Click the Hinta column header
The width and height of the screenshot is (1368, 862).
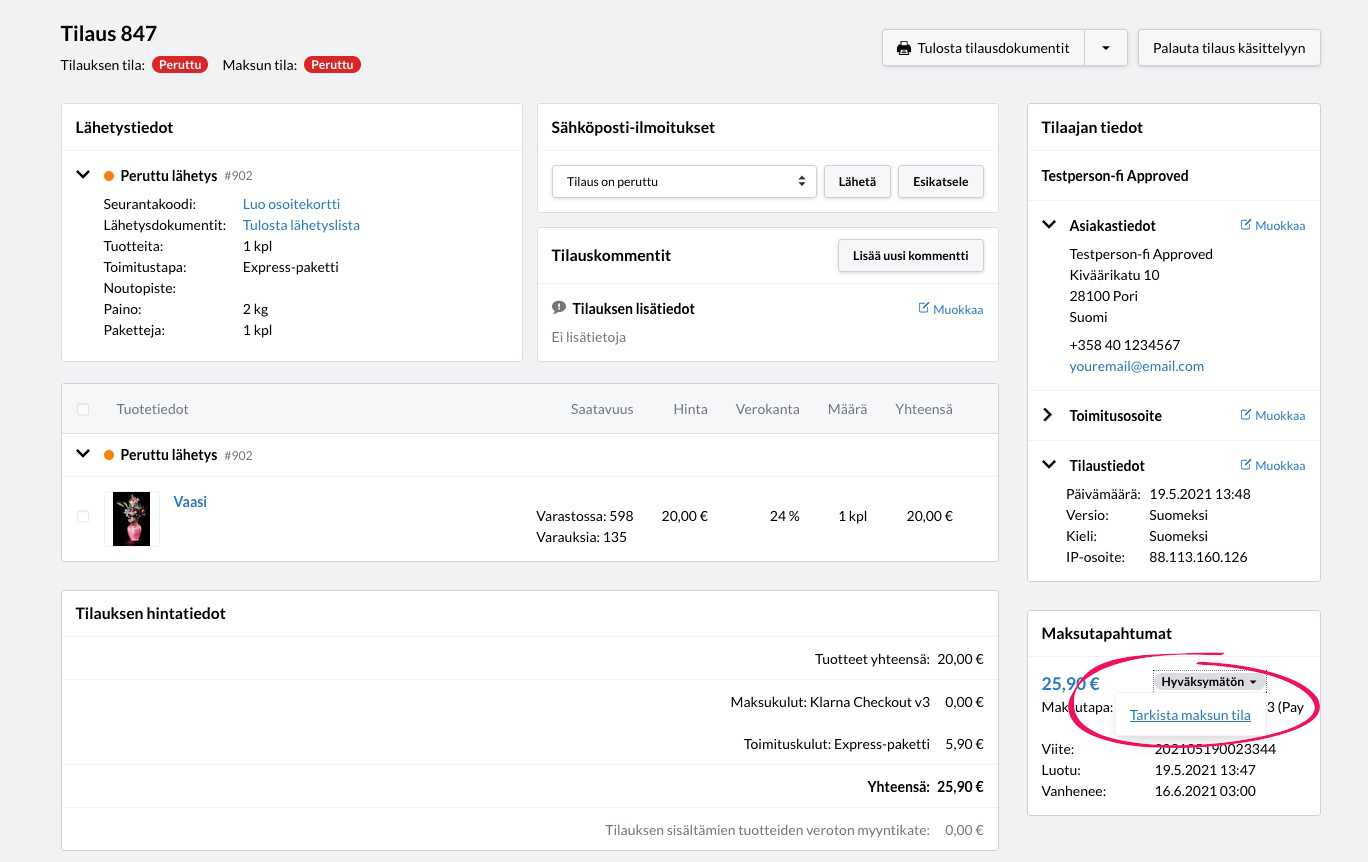(x=691, y=409)
